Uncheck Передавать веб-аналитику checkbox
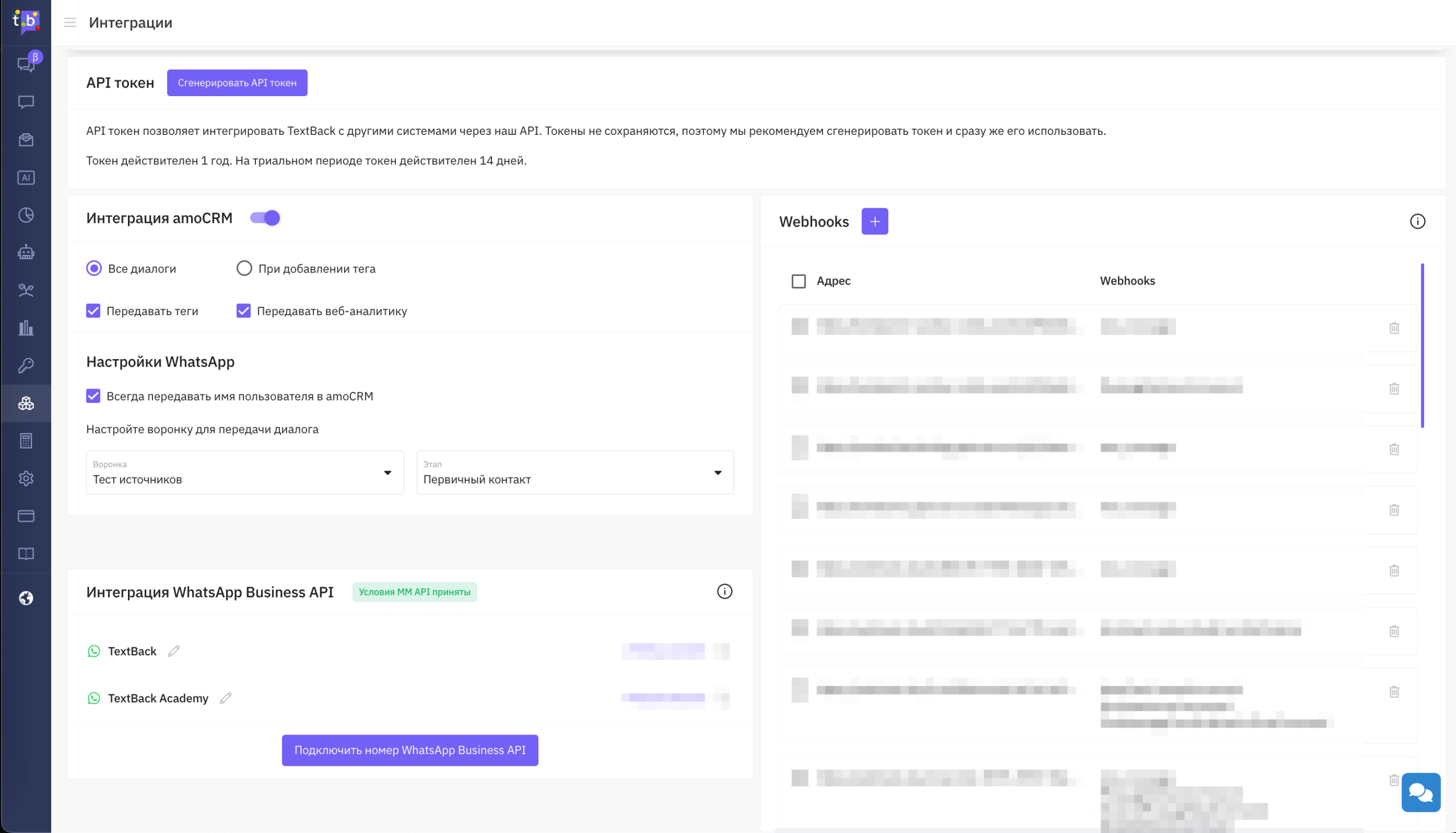The image size is (1456, 833). coord(243,311)
